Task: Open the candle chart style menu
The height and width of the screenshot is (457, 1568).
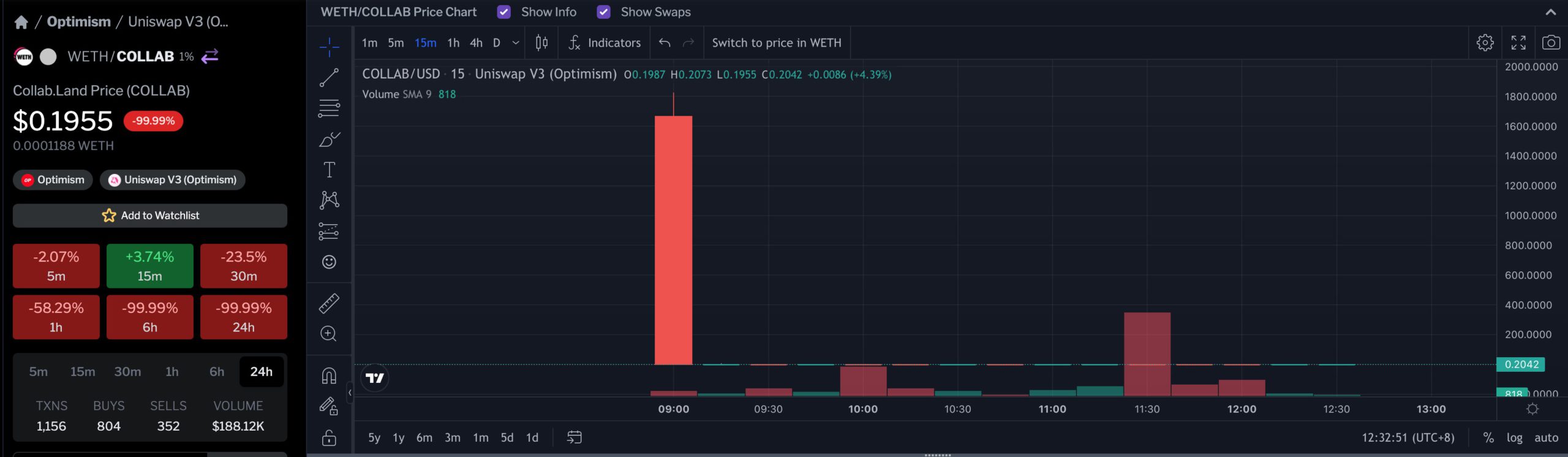Action: 542,43
